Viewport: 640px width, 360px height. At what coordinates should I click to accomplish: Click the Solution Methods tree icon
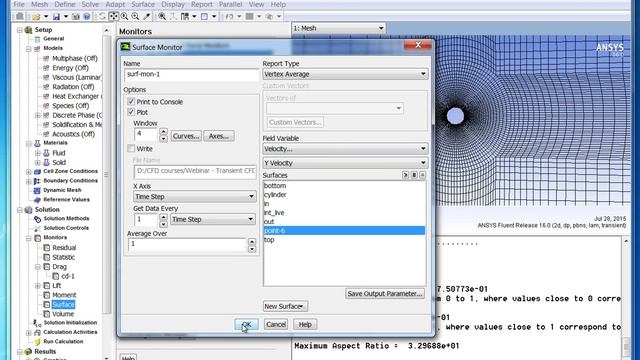37,219
